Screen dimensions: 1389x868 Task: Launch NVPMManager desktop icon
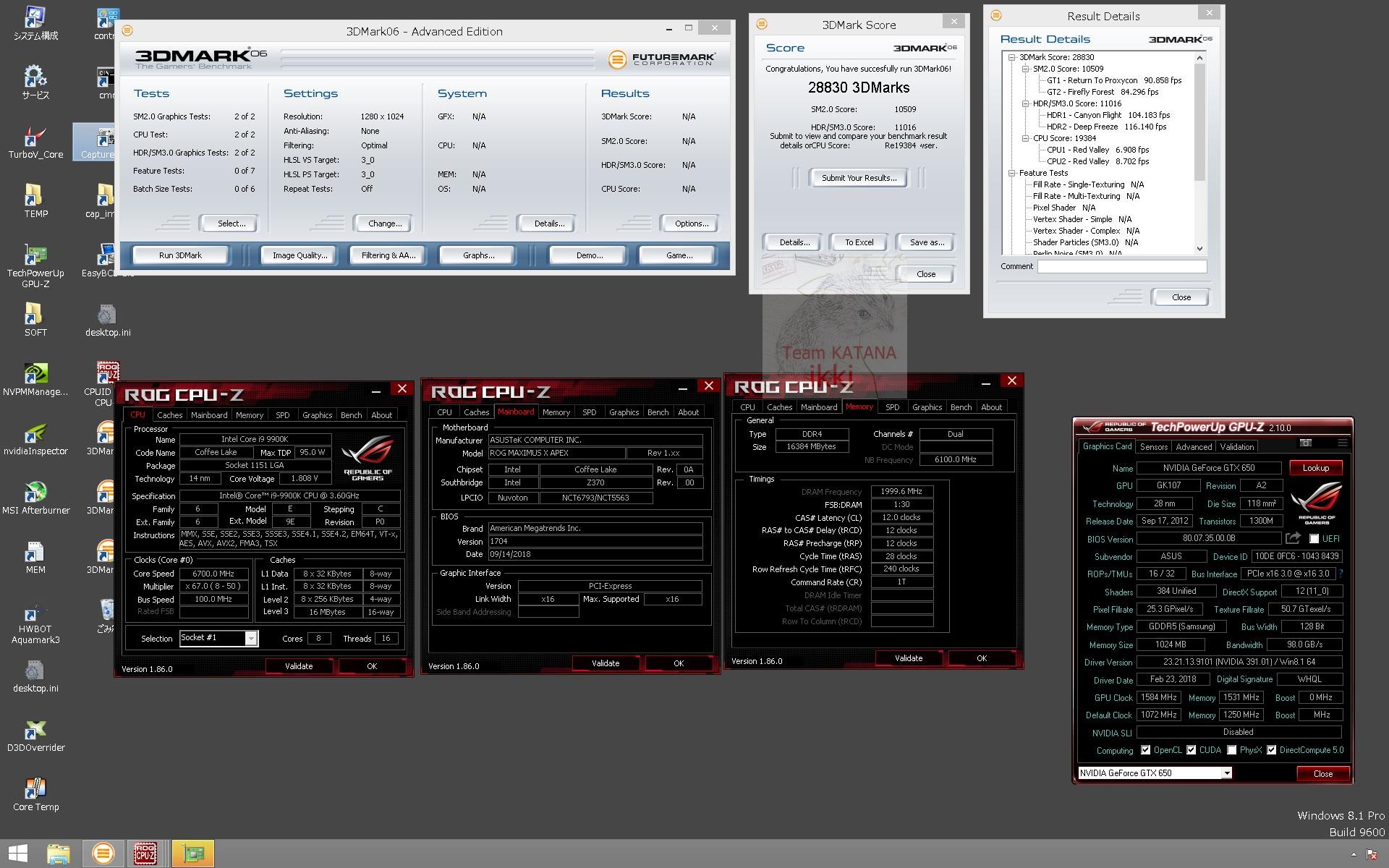35,379
